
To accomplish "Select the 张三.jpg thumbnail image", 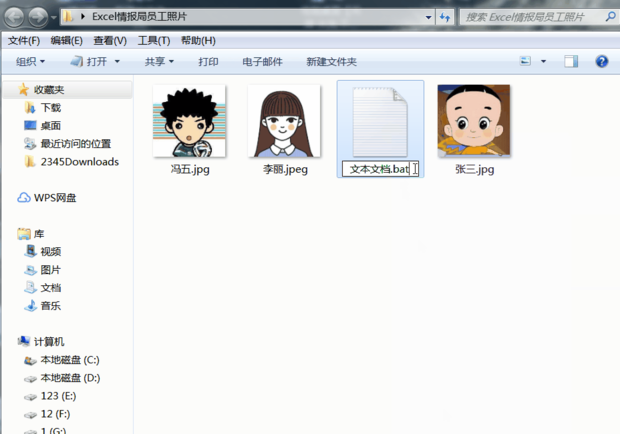I will (474, 121).
